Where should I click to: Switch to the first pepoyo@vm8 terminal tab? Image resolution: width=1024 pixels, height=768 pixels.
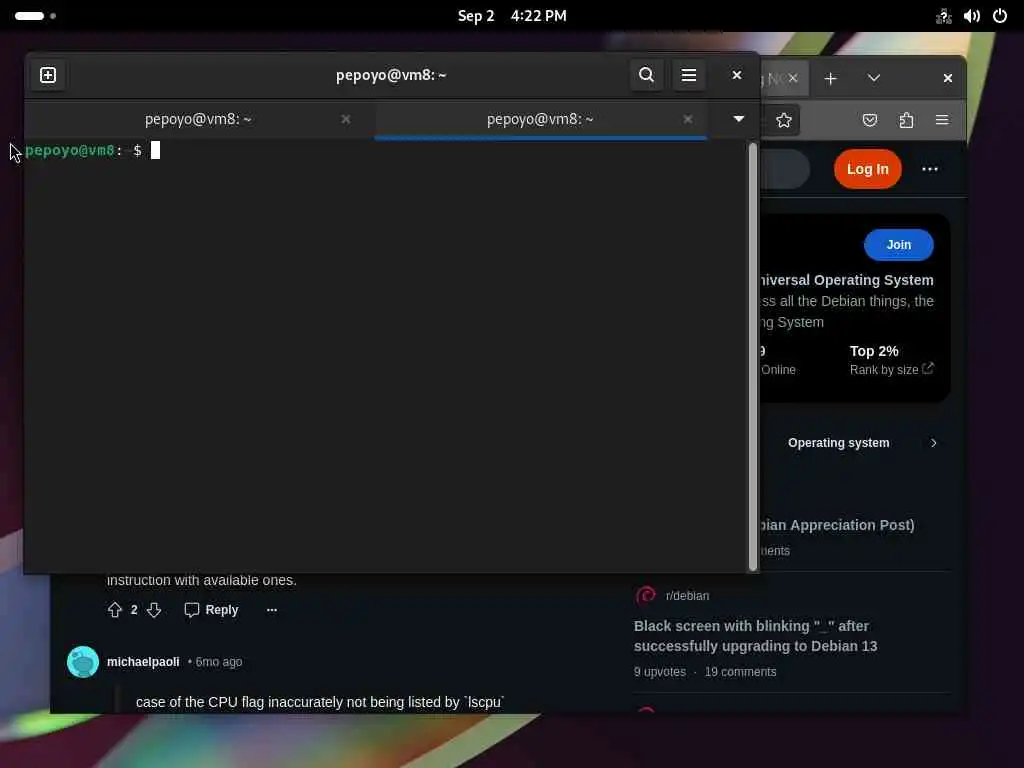click(x=198, y=119)
